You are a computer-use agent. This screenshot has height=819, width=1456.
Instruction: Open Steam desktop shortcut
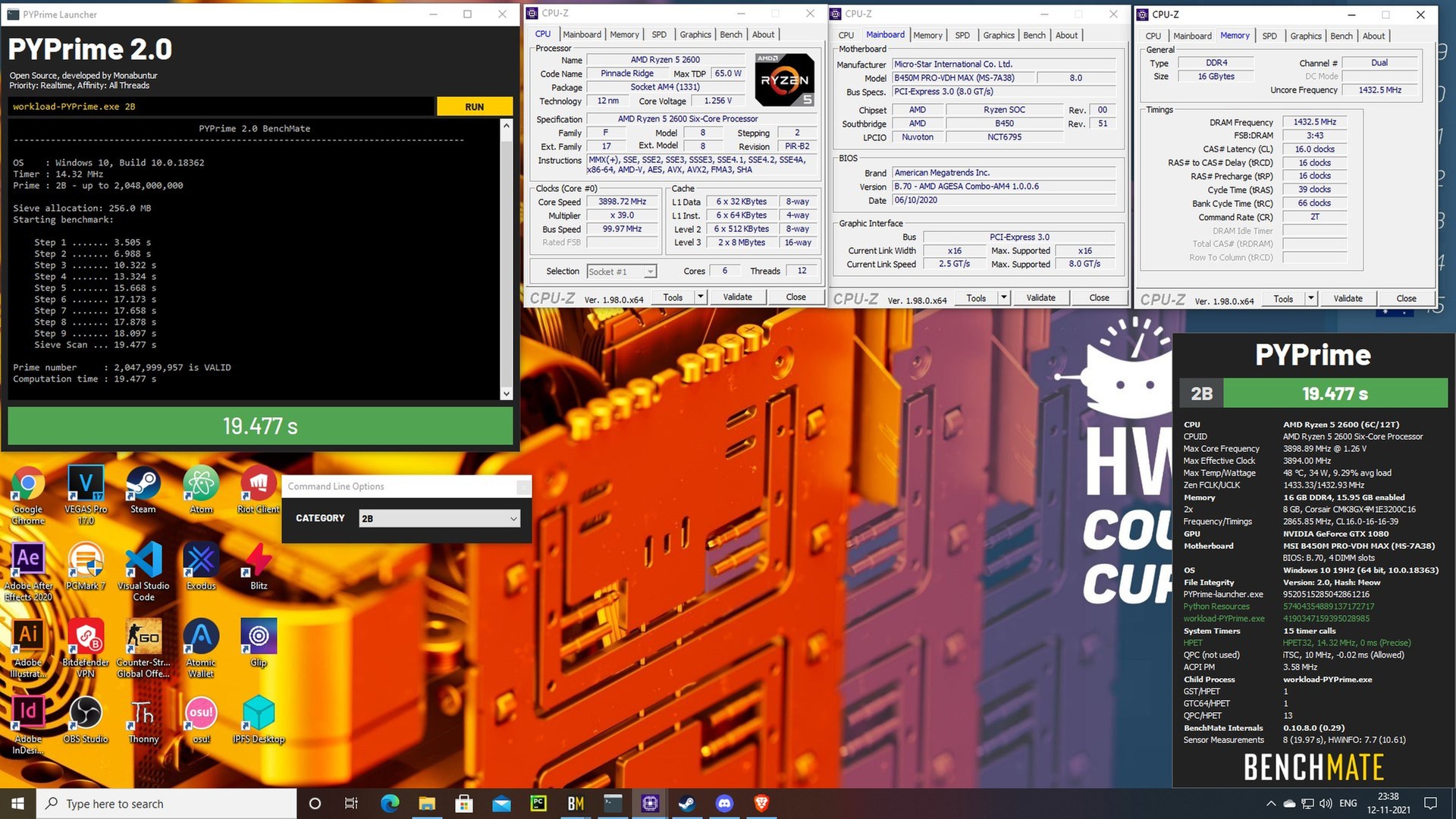point(143,490)
